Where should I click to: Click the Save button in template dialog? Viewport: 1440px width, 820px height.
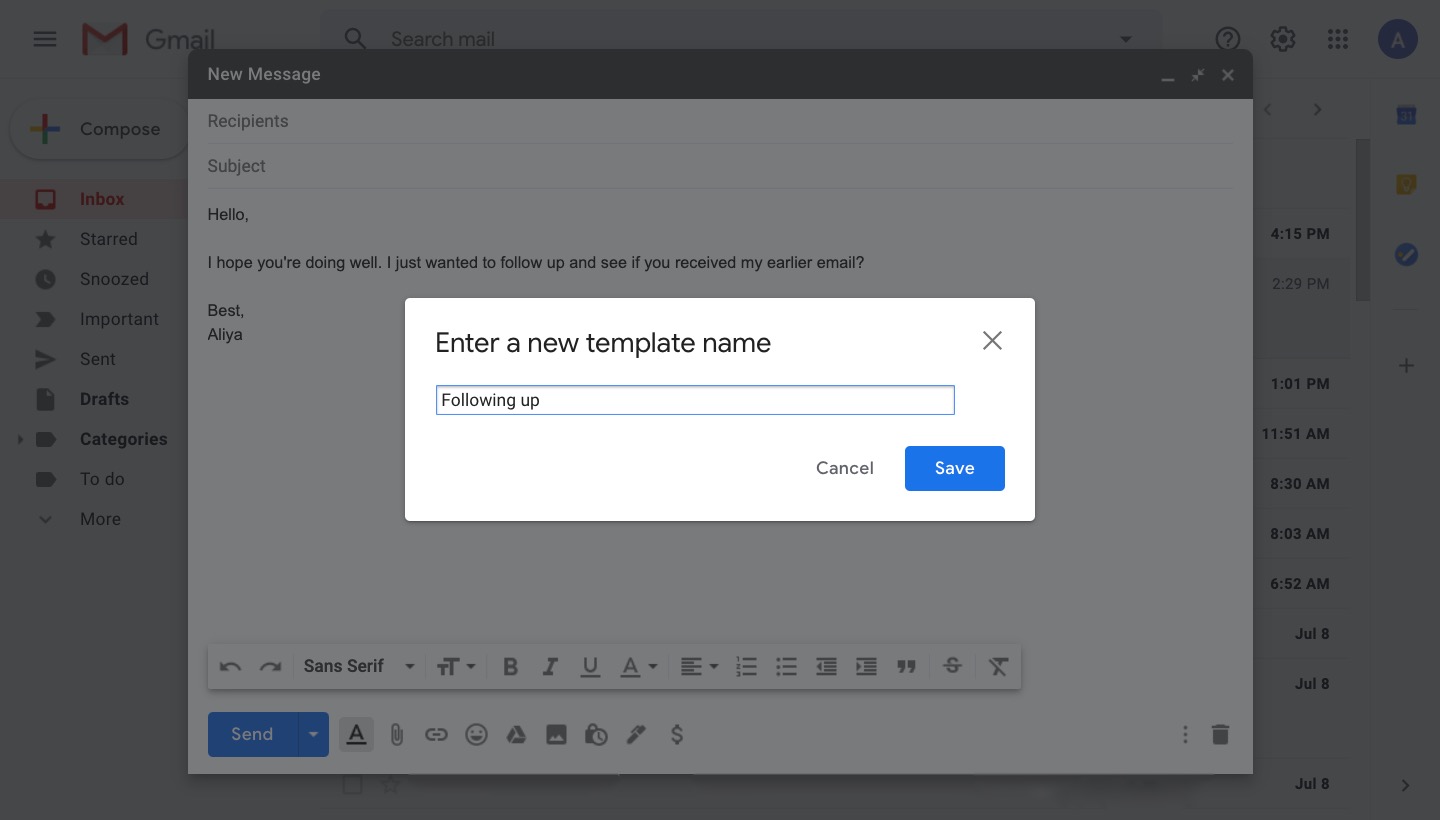tap(954, 468)
